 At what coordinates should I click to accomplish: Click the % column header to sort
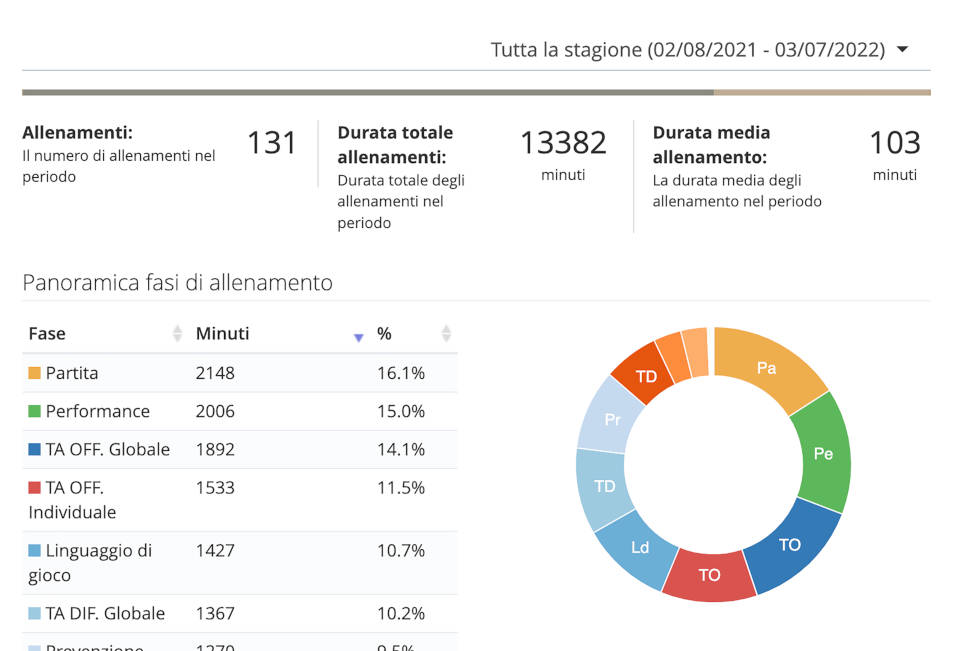point(385,334)
